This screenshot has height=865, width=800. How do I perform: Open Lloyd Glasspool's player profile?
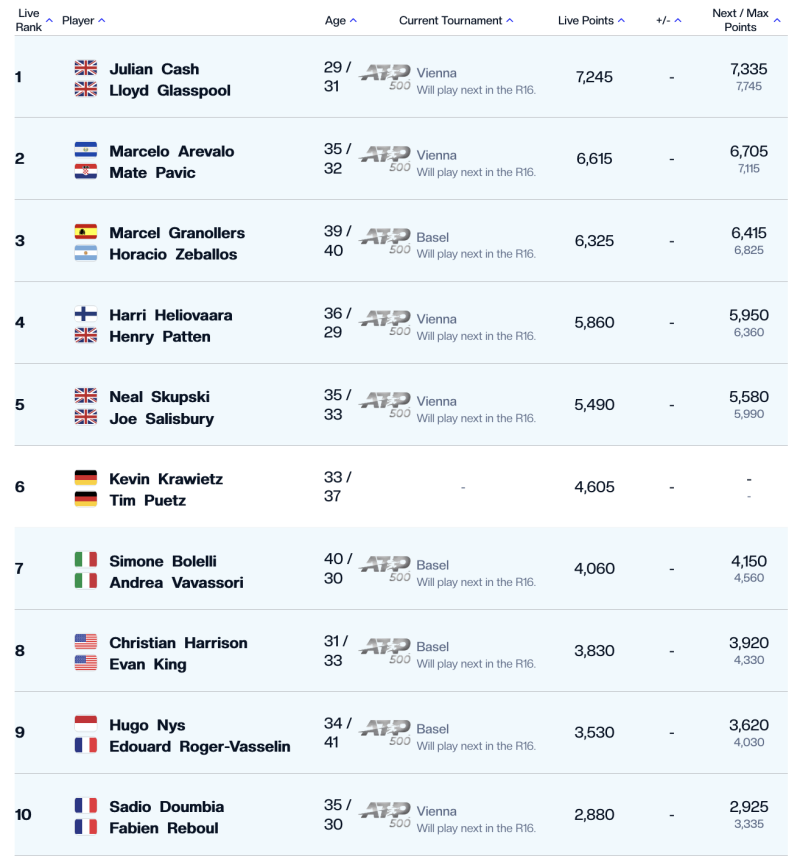click(x=170, y=90)
